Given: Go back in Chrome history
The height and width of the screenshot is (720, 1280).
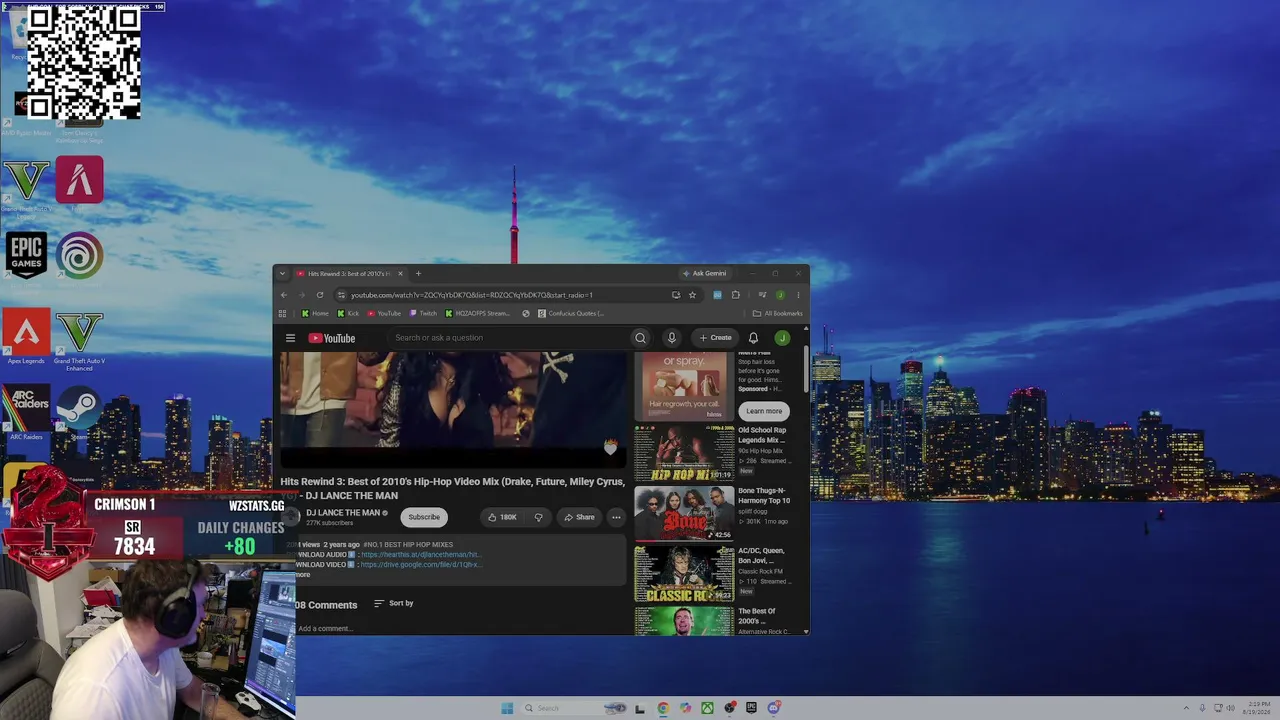Looking at the screenshot, I should click(284, 295).
